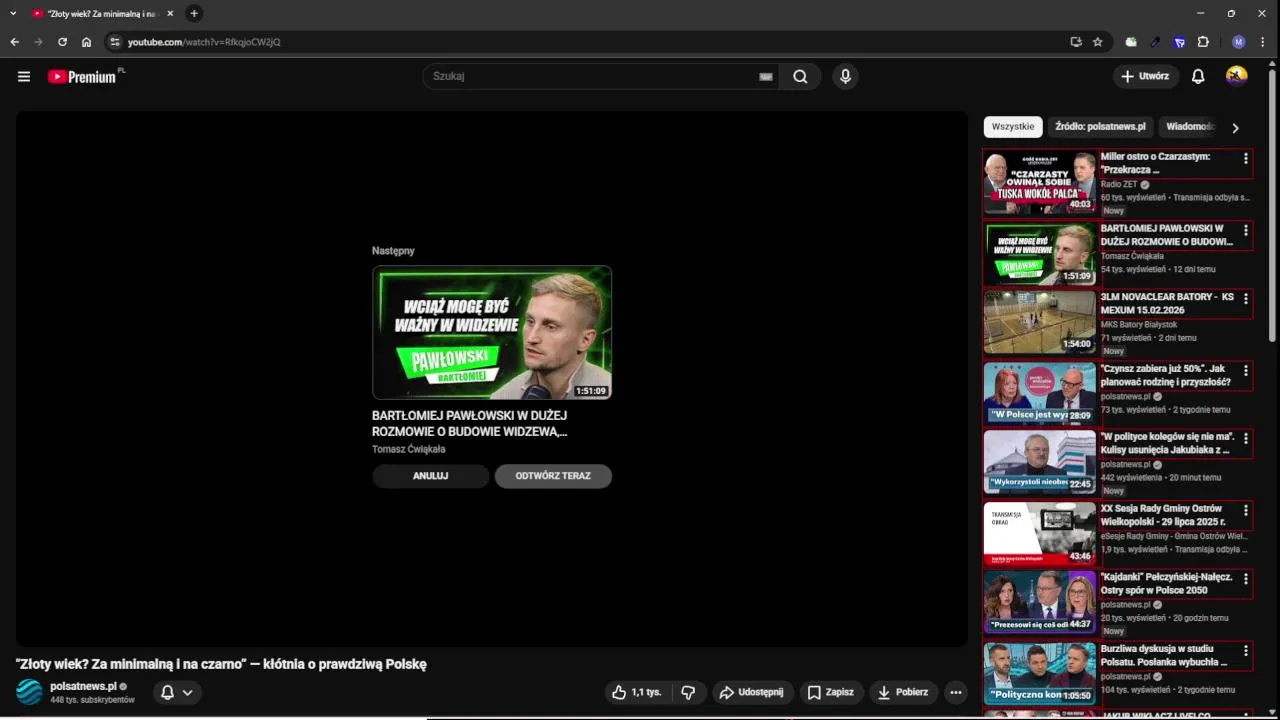Screen dimensions: 1280x720
Task: Click the cast/install screen icon in address bar
Action: click(x=1076, y=42)
